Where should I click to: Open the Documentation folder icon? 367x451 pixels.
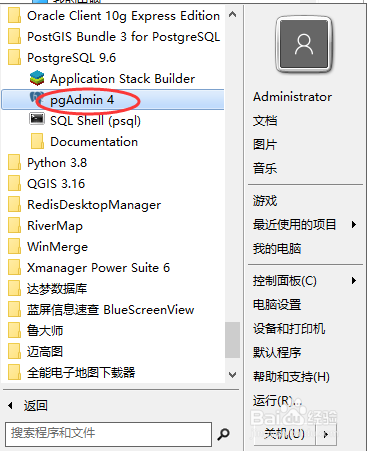(37, 141)
